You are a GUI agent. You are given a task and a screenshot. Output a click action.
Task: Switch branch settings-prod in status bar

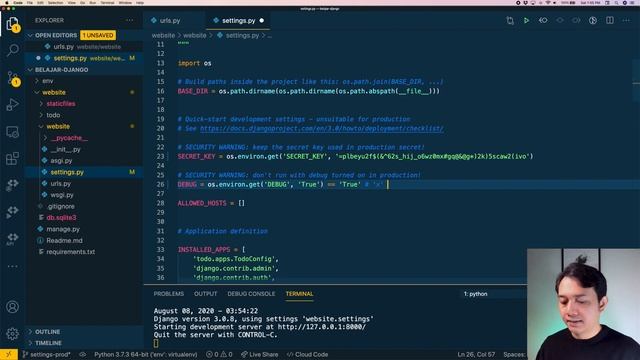[47, 354]
